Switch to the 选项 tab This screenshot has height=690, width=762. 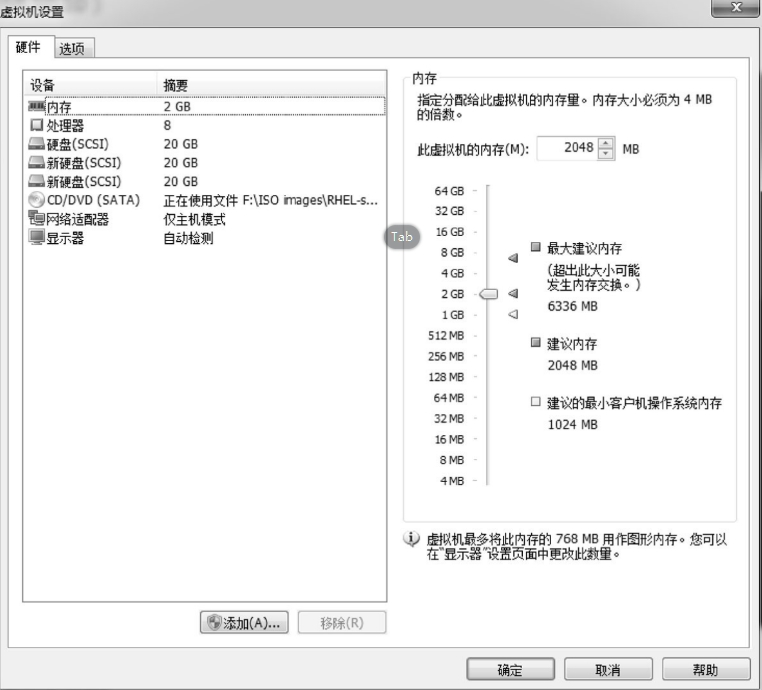click(x=71, y=49)
